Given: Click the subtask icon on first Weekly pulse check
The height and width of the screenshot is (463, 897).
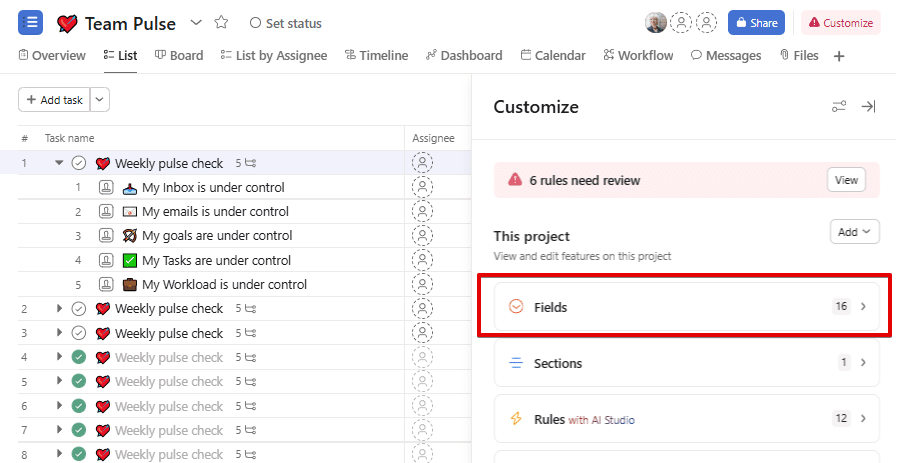Looking at the screenshot, I should pos(250,163).
